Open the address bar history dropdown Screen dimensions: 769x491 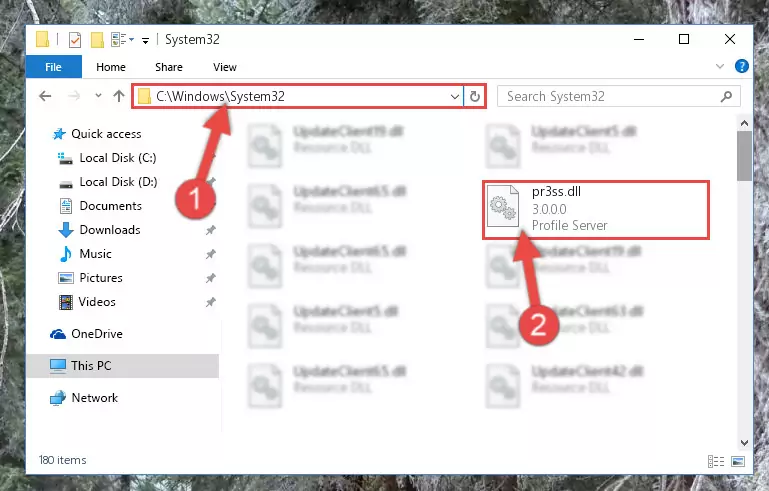pyautogui.click(x=455, y=97)
